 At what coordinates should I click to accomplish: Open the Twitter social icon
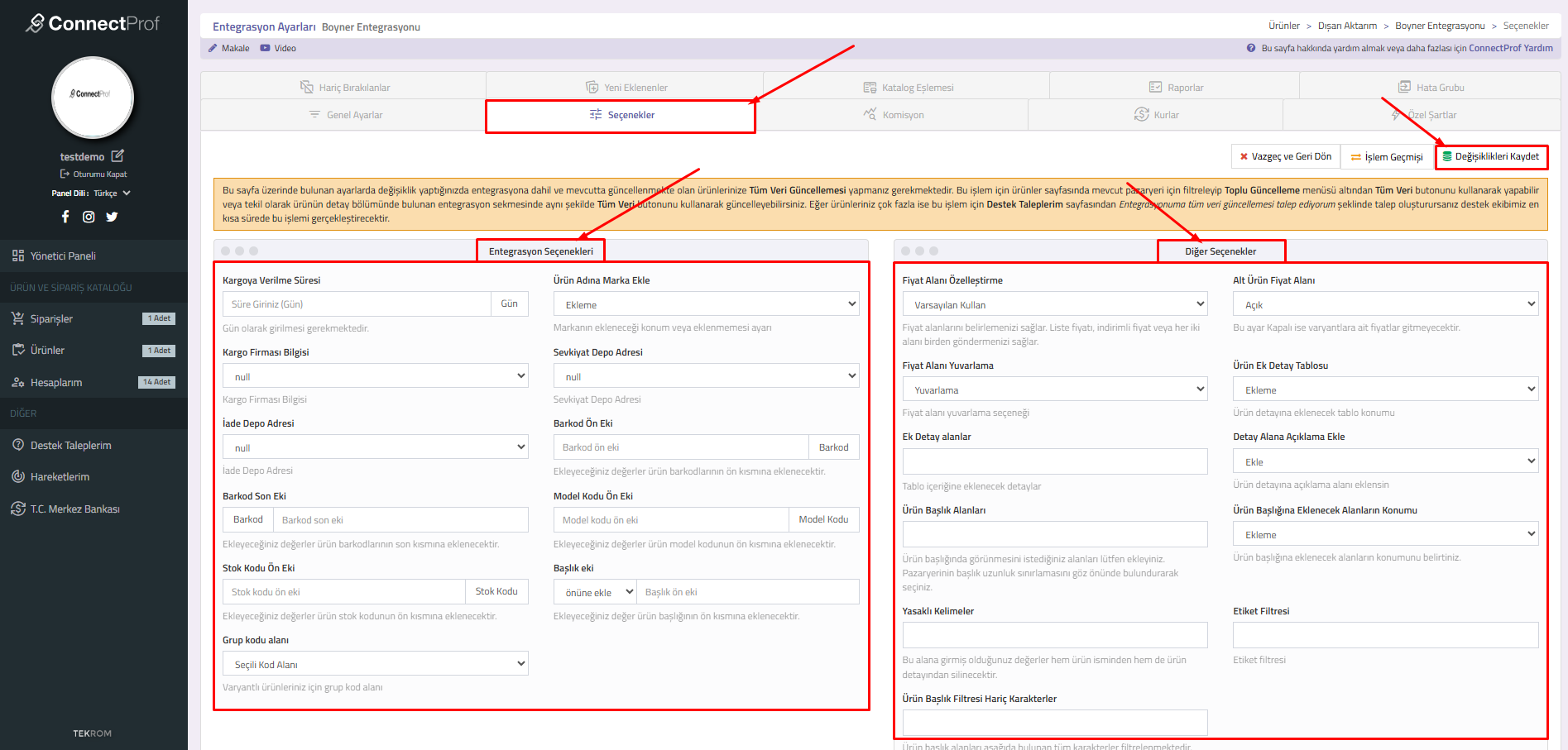(112, 217)
